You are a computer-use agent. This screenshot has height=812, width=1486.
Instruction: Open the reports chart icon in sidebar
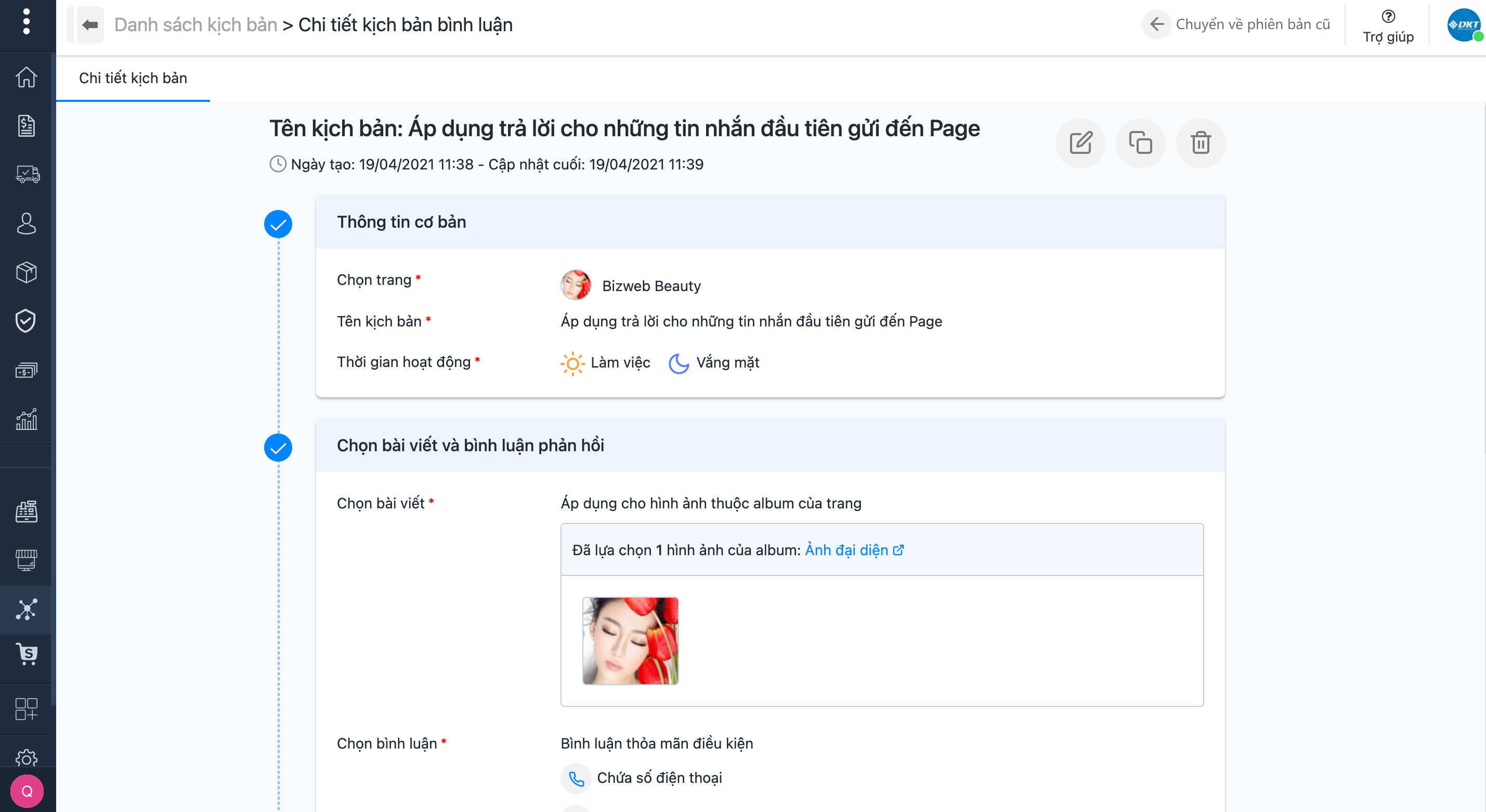point(27,420)
